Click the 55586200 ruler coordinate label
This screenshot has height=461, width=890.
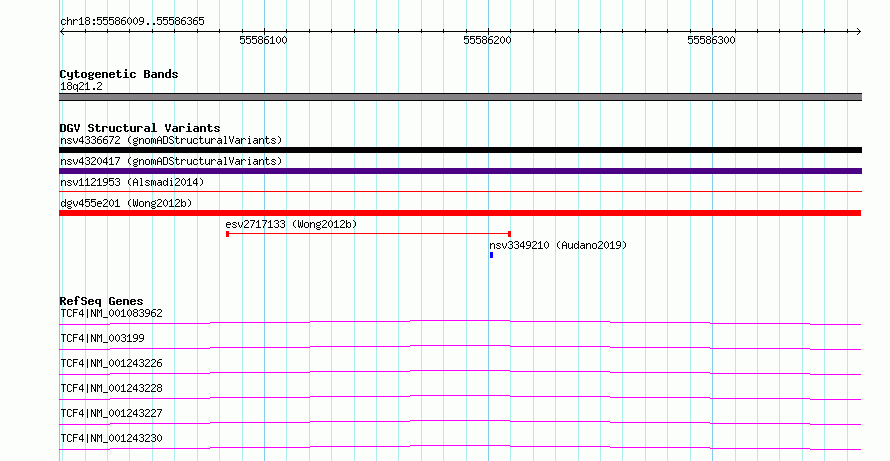tap(487, 40)
